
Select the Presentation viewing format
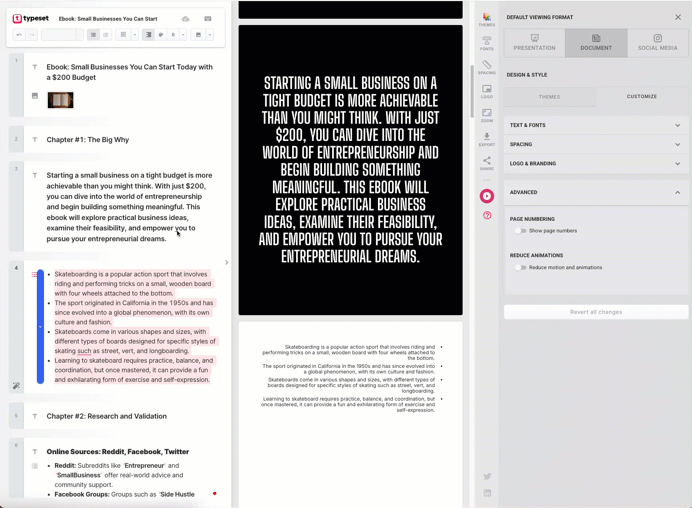coord(534,43)
